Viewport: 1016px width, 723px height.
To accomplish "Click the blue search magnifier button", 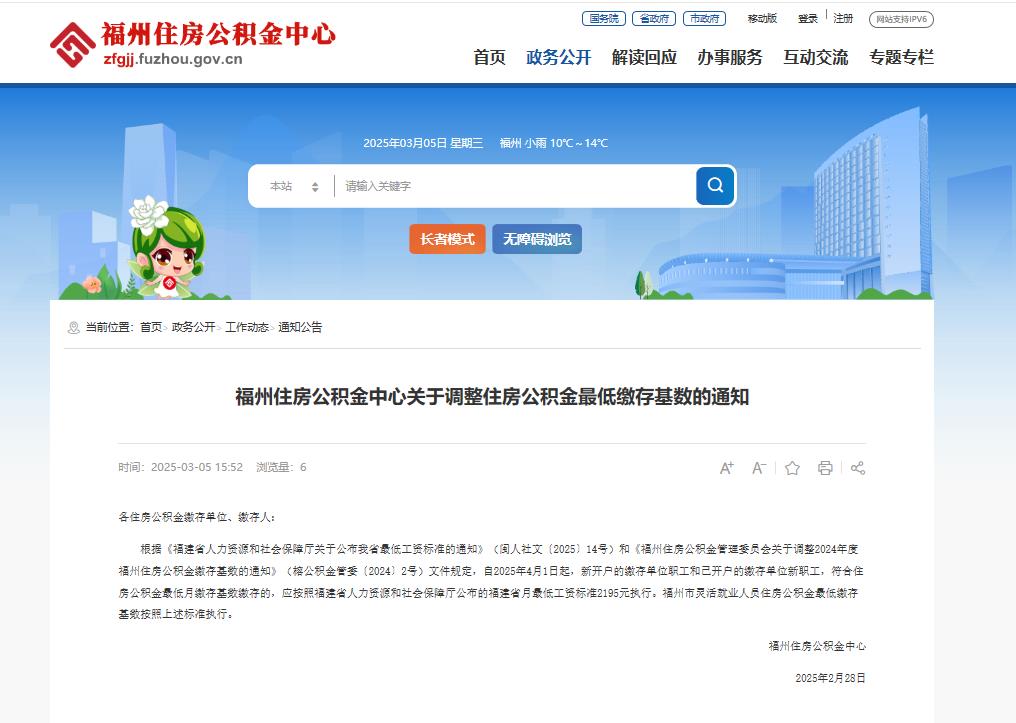I will coord(715,185).
